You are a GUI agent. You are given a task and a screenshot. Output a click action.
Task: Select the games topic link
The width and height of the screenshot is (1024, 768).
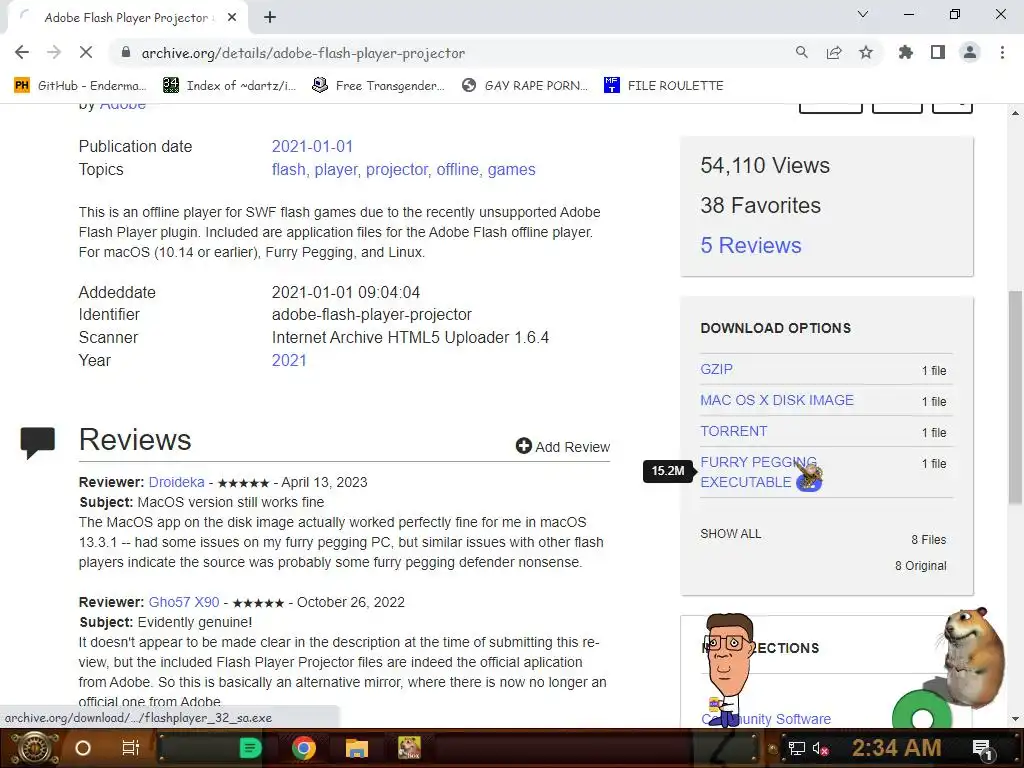point(511,170)
